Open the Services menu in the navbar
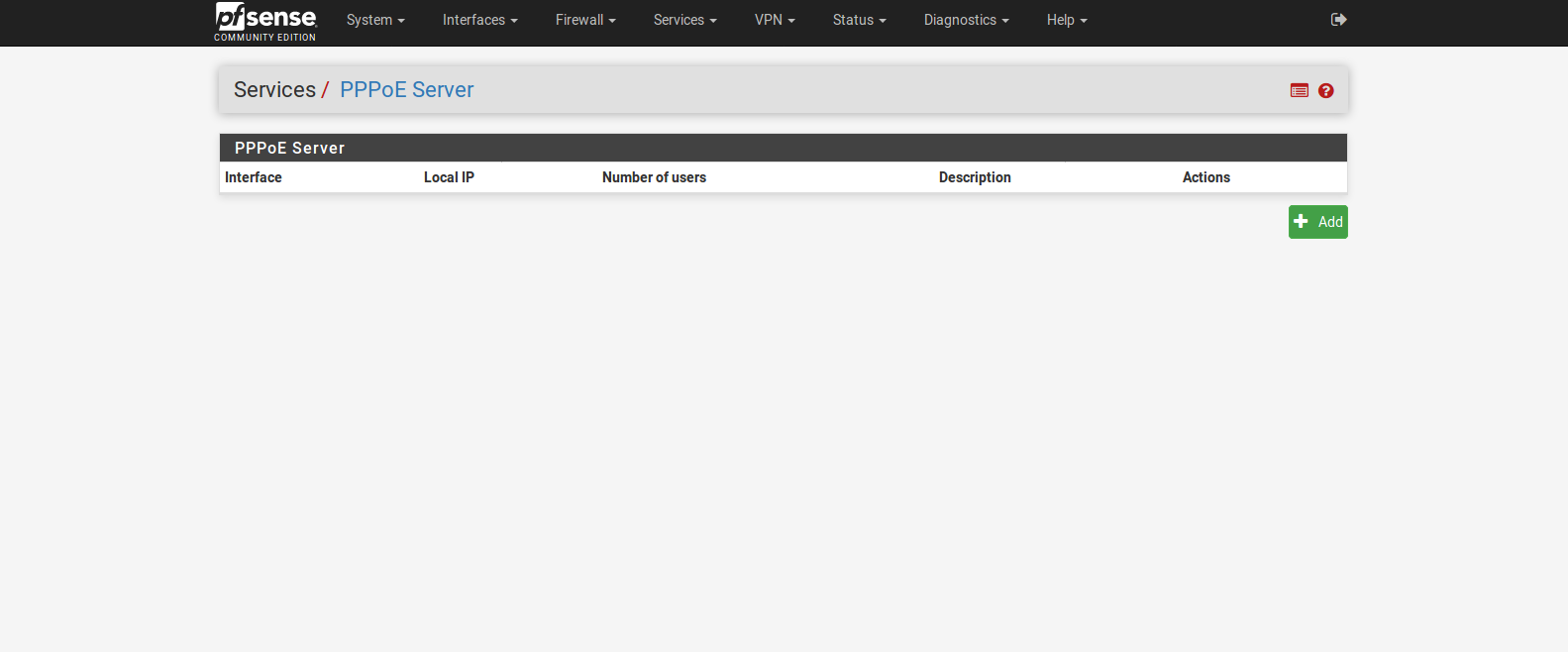Viewport: 1568px width, 652px height. (x=684, y=20)
